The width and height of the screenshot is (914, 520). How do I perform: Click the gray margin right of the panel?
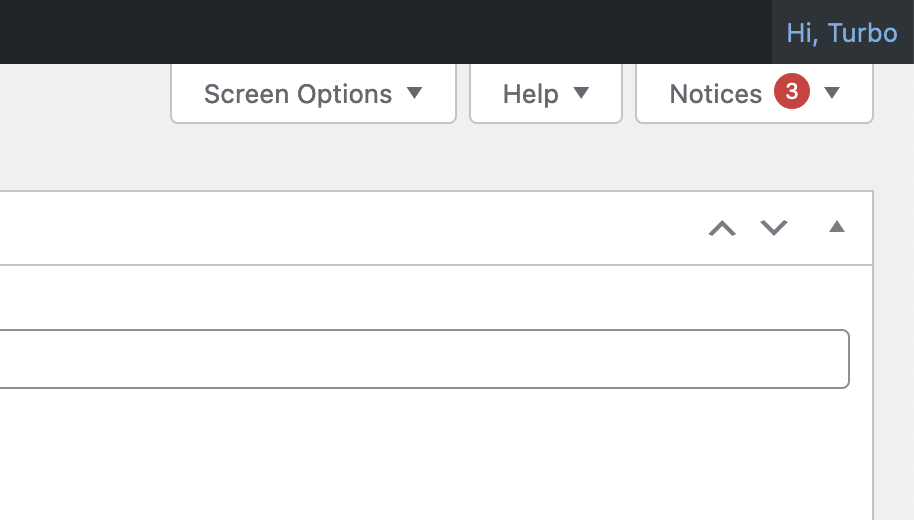[x=893, y=350]
